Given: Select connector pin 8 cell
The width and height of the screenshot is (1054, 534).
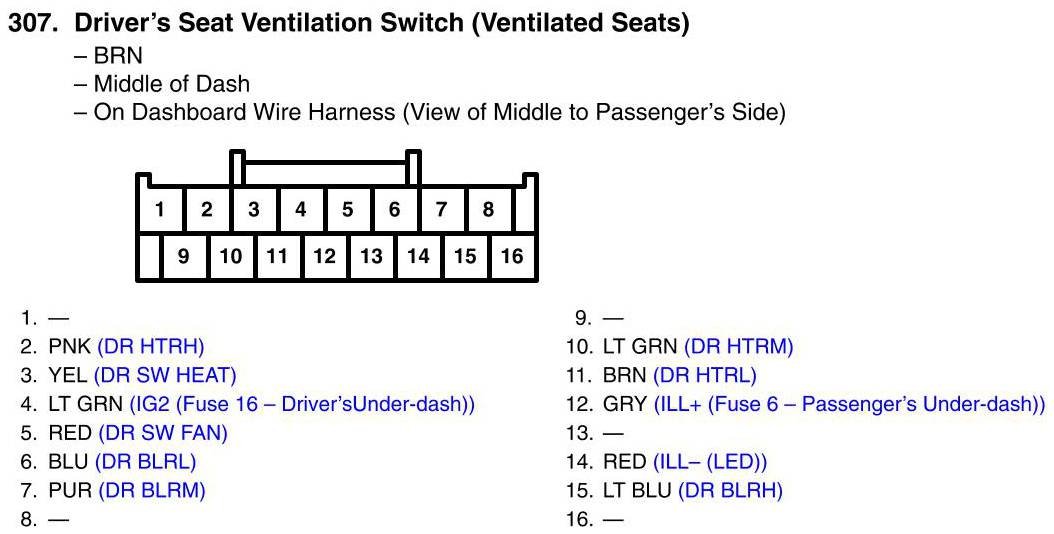Looking at the screenshot, I should [x=489, y=210].
